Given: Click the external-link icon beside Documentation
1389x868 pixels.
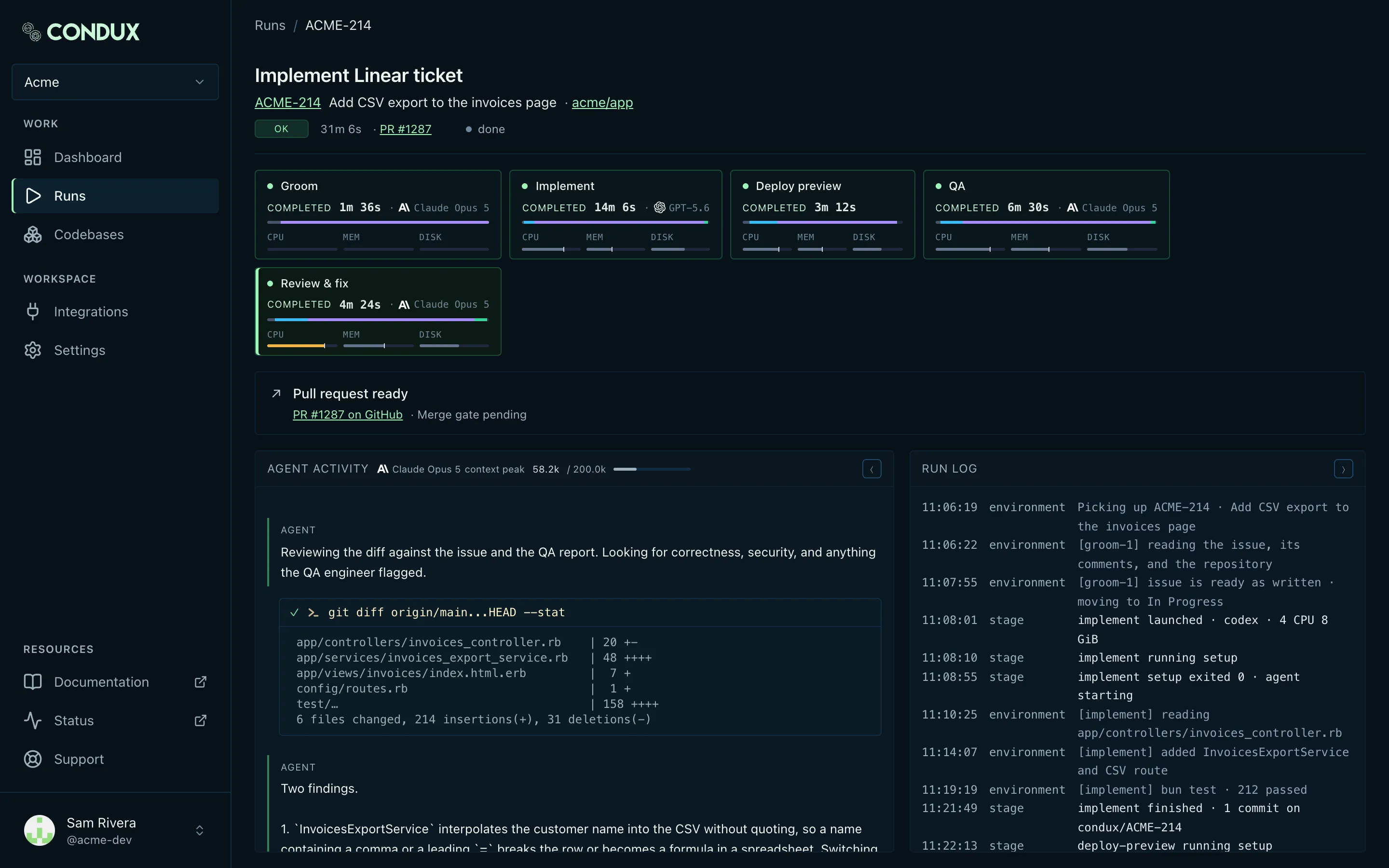Looking at the screenshot, I should coord(200,682).
